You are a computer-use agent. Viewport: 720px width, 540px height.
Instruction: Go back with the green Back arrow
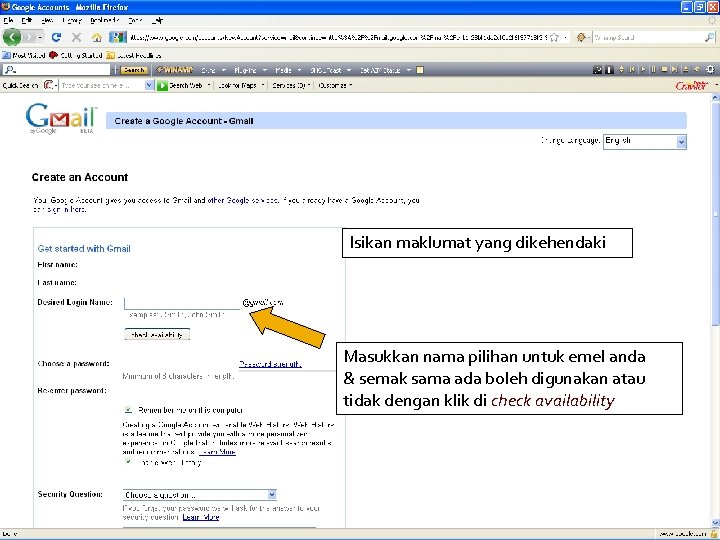12,37
